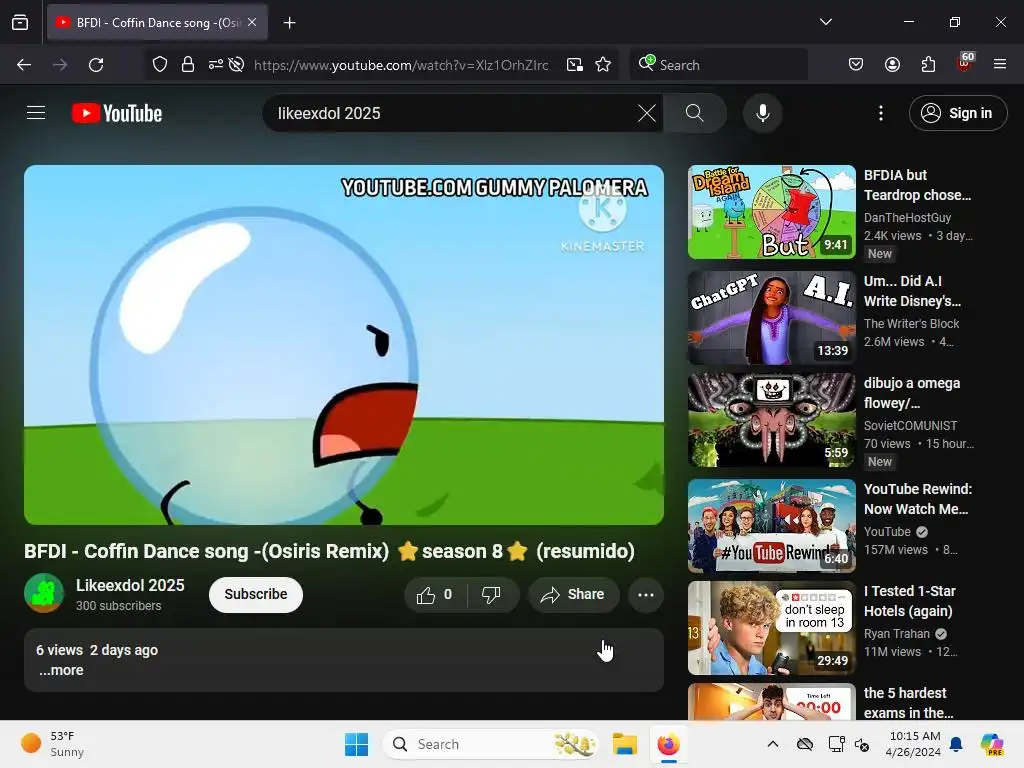Viewport: 1024px width, 768px height.
Task: List all tabs dropdown arrow
Action: (x=825, y=22)
